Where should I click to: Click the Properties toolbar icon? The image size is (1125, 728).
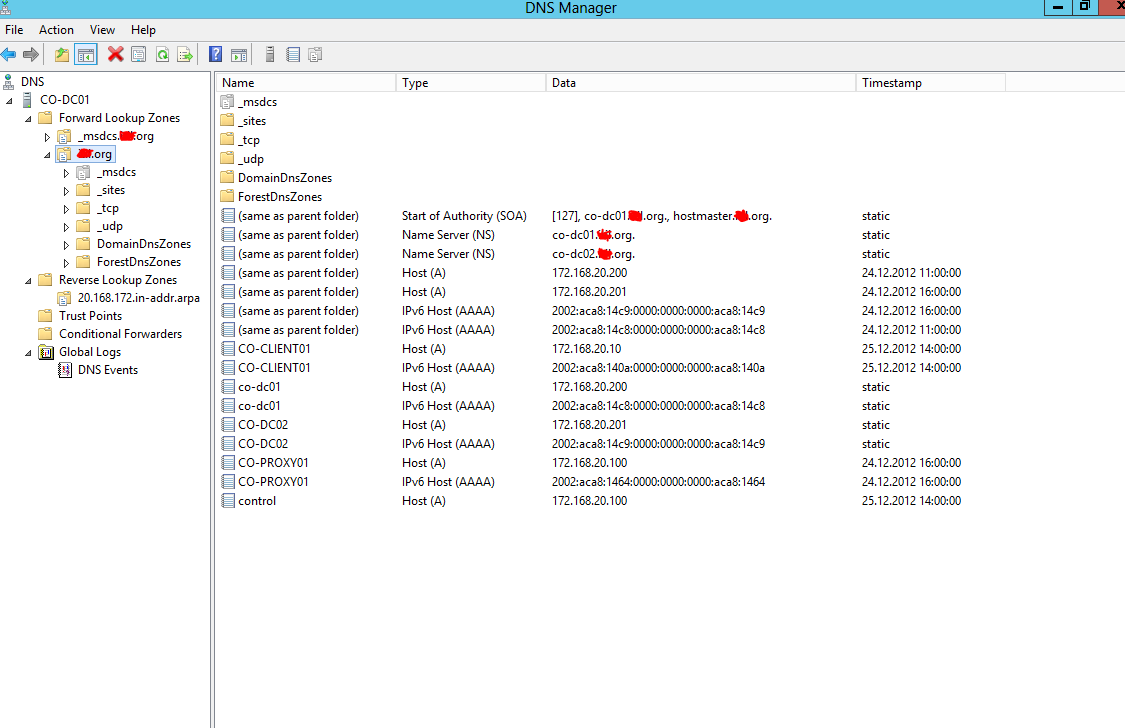(x=139, y=55)
